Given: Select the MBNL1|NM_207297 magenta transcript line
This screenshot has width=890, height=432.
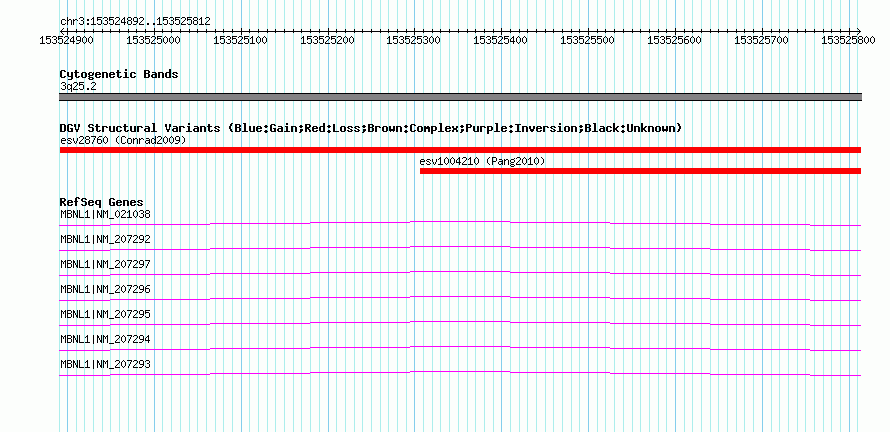Looking at the screenshot, I should click(x=460, y=273).
